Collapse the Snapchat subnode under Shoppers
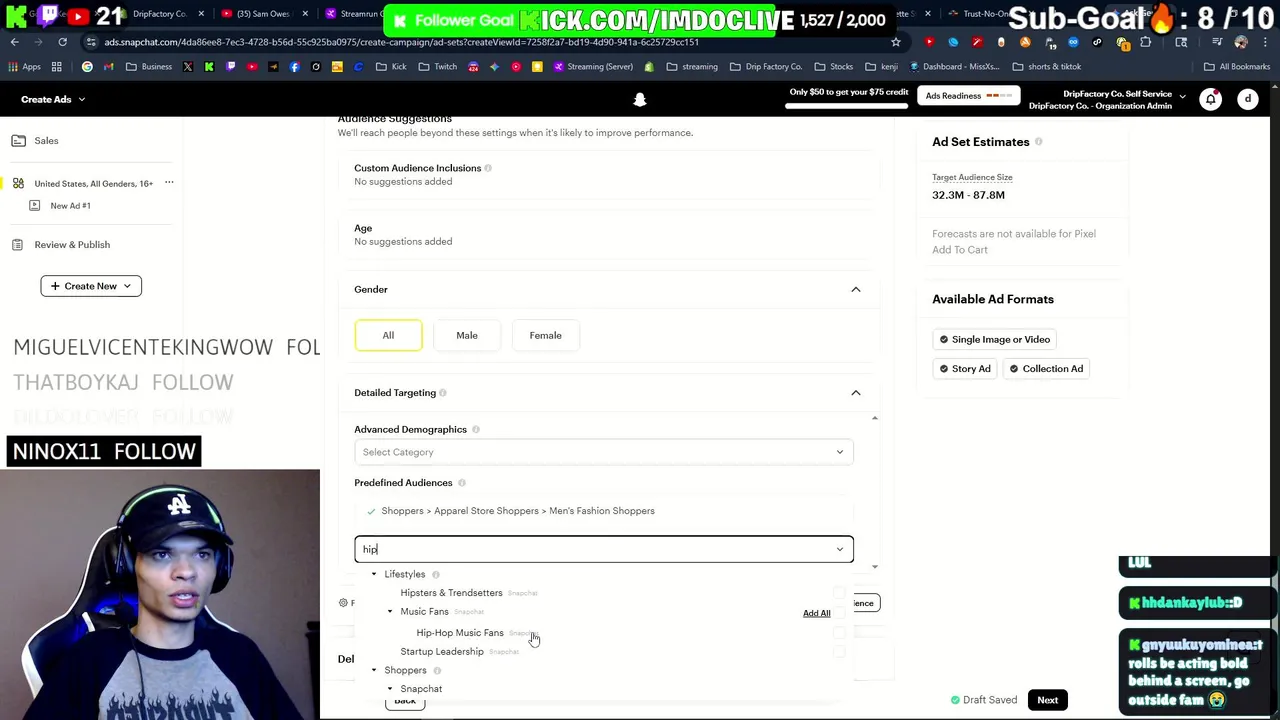Image resolution: width=1280 pixels, height=720 pixels. click(390, 689)
